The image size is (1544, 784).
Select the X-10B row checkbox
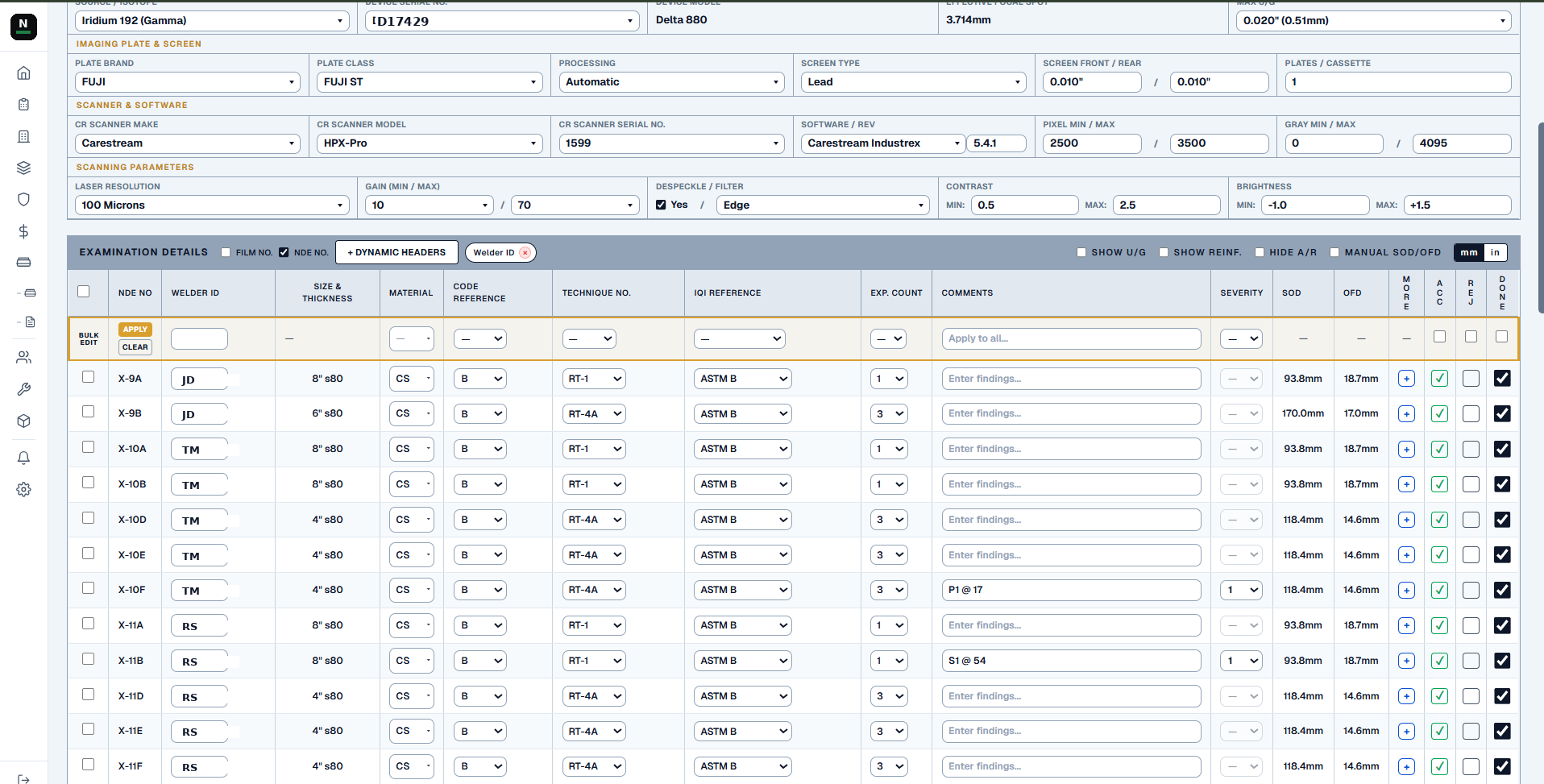pos(88,483)
